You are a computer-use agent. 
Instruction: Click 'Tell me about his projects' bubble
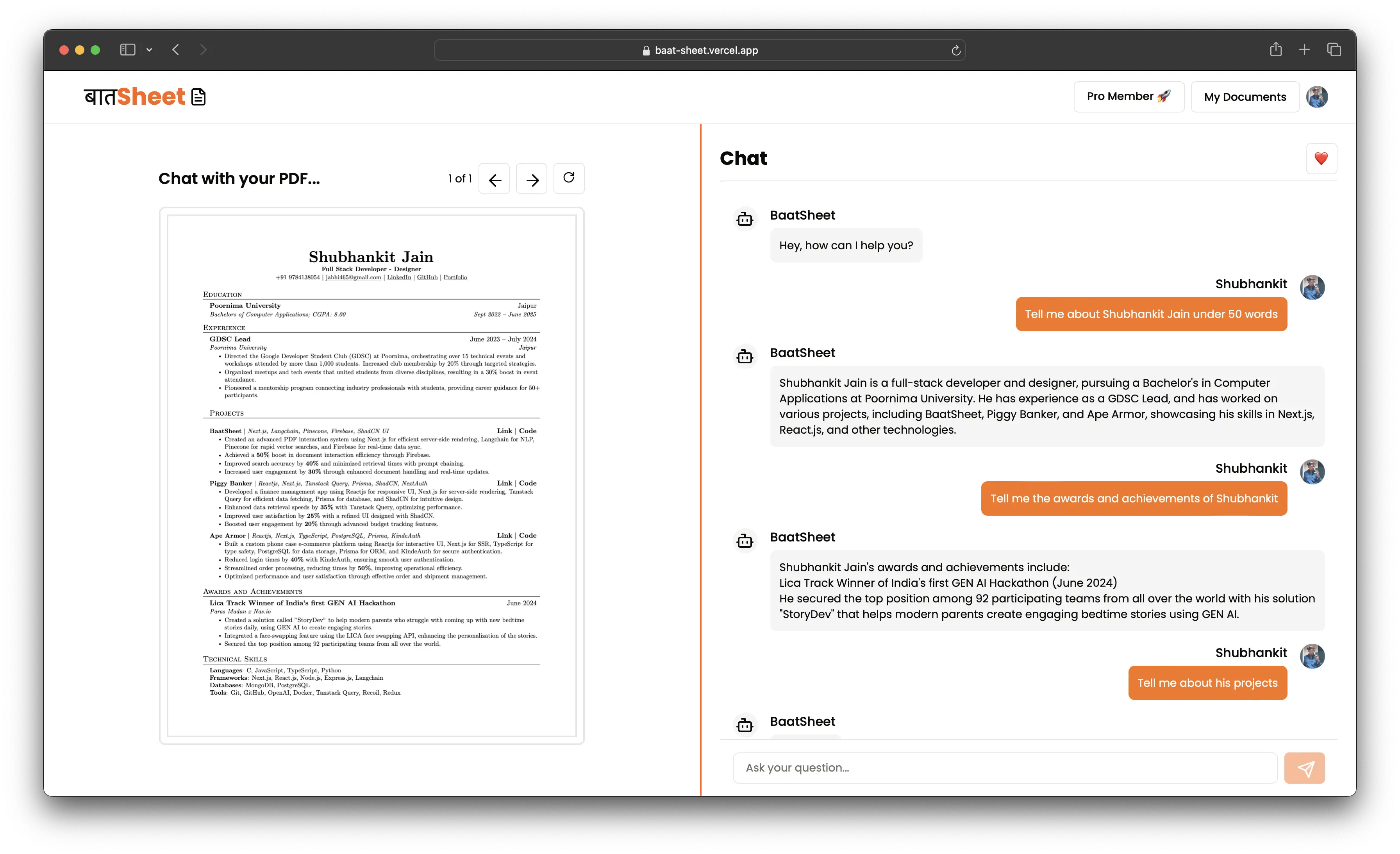[x=1207, y=683]
